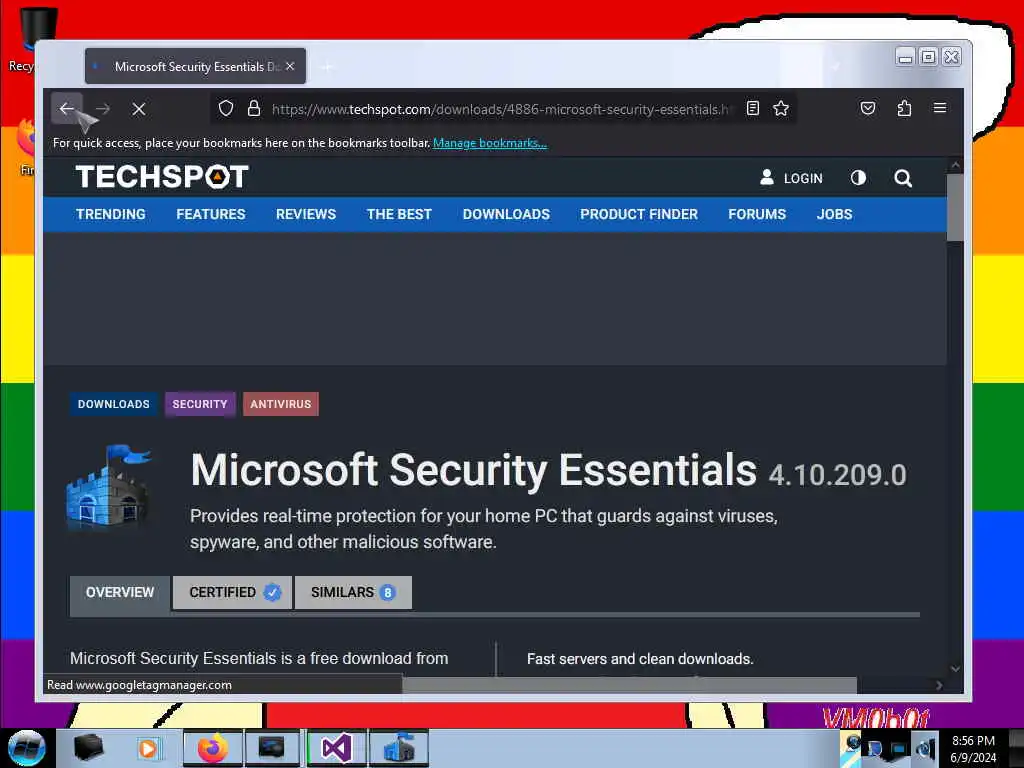Click the scrollbar down arrow
The width and height of the screenshot is (1024, 768).
(x=955, y=669)
